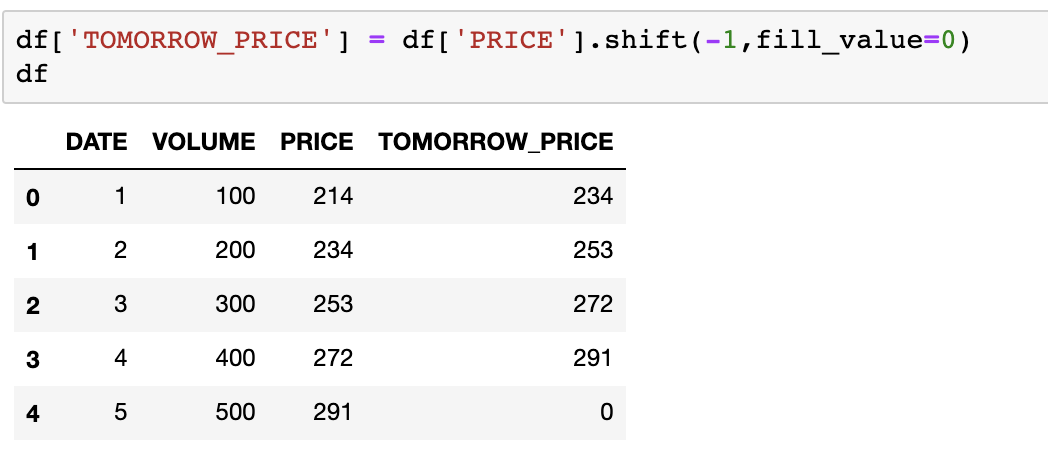
Task: Select the PRICE column header
Action: click(x=317, y=142)
